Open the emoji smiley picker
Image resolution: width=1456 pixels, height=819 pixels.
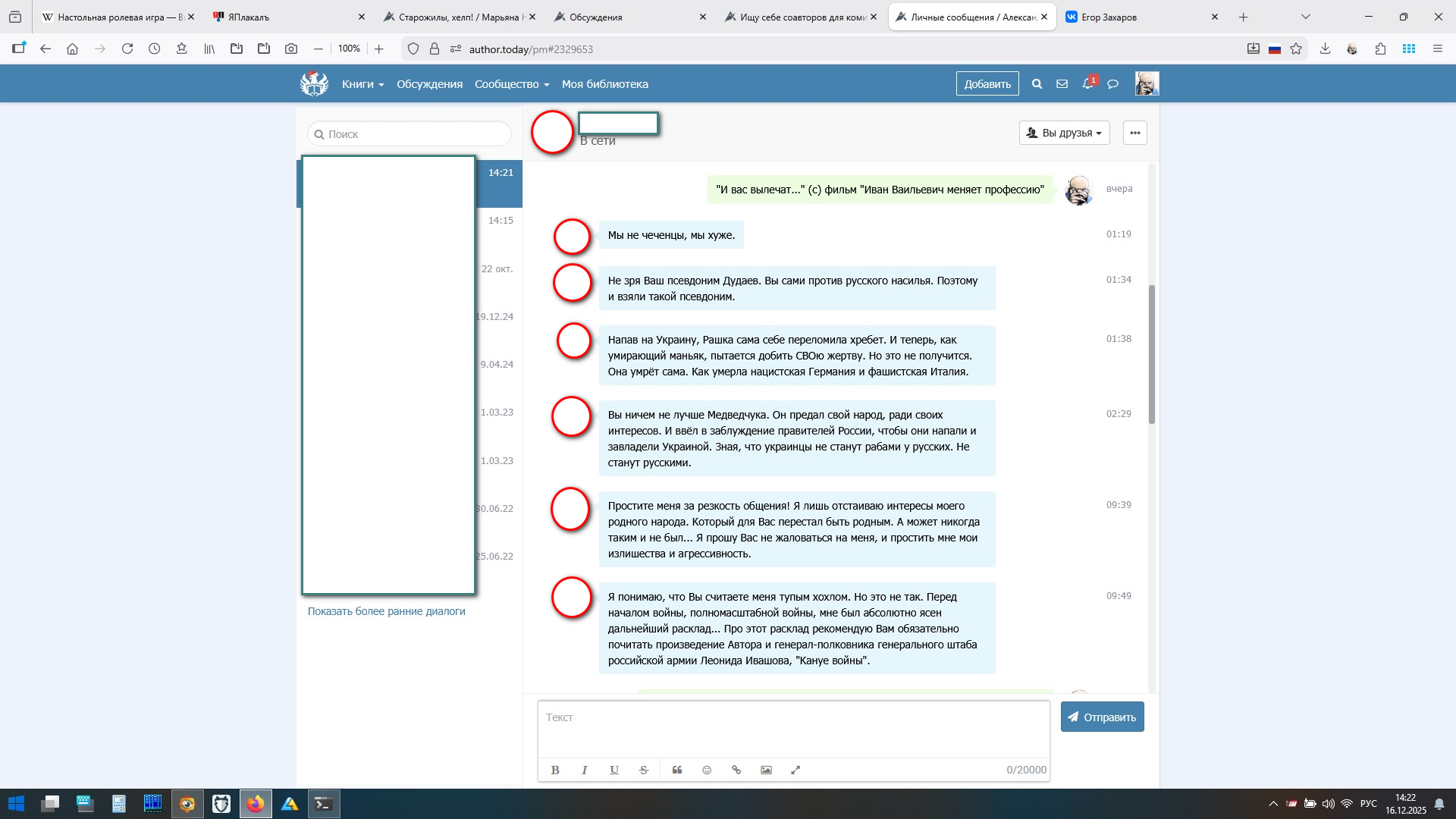[x=707, y=770]
